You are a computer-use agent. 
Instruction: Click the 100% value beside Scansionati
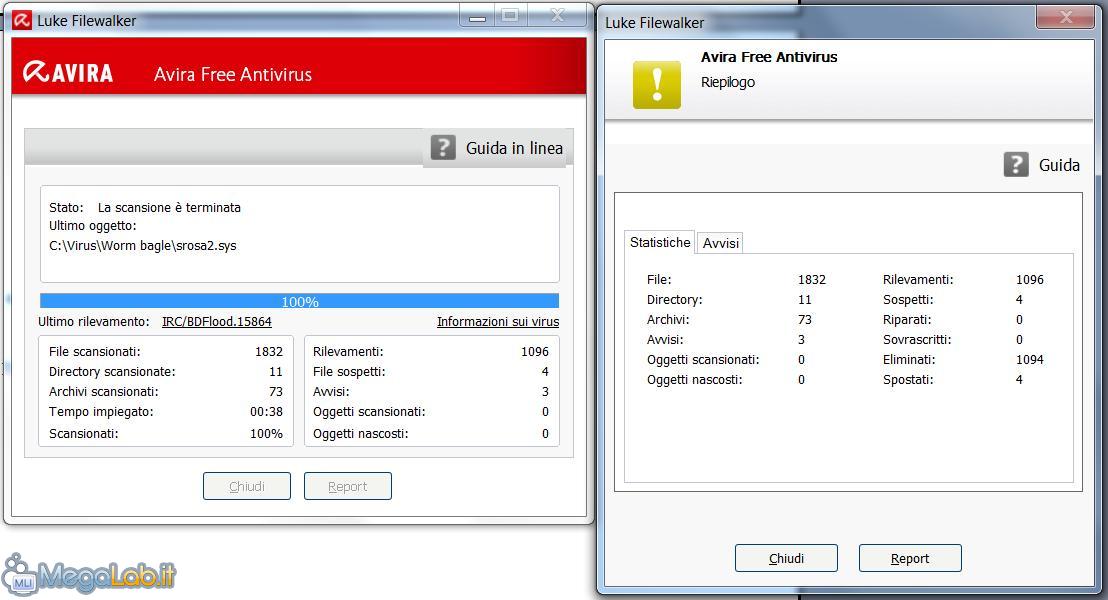click(x=266, y=433)
